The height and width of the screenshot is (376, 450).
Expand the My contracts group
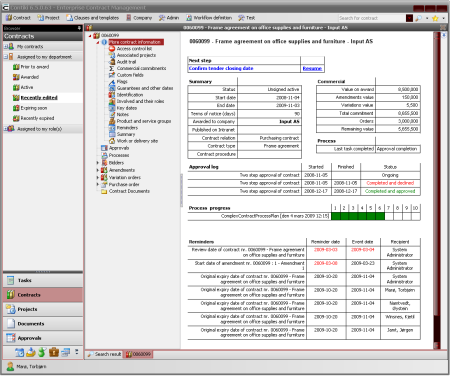pyautogui.click(x=6, y=47)
